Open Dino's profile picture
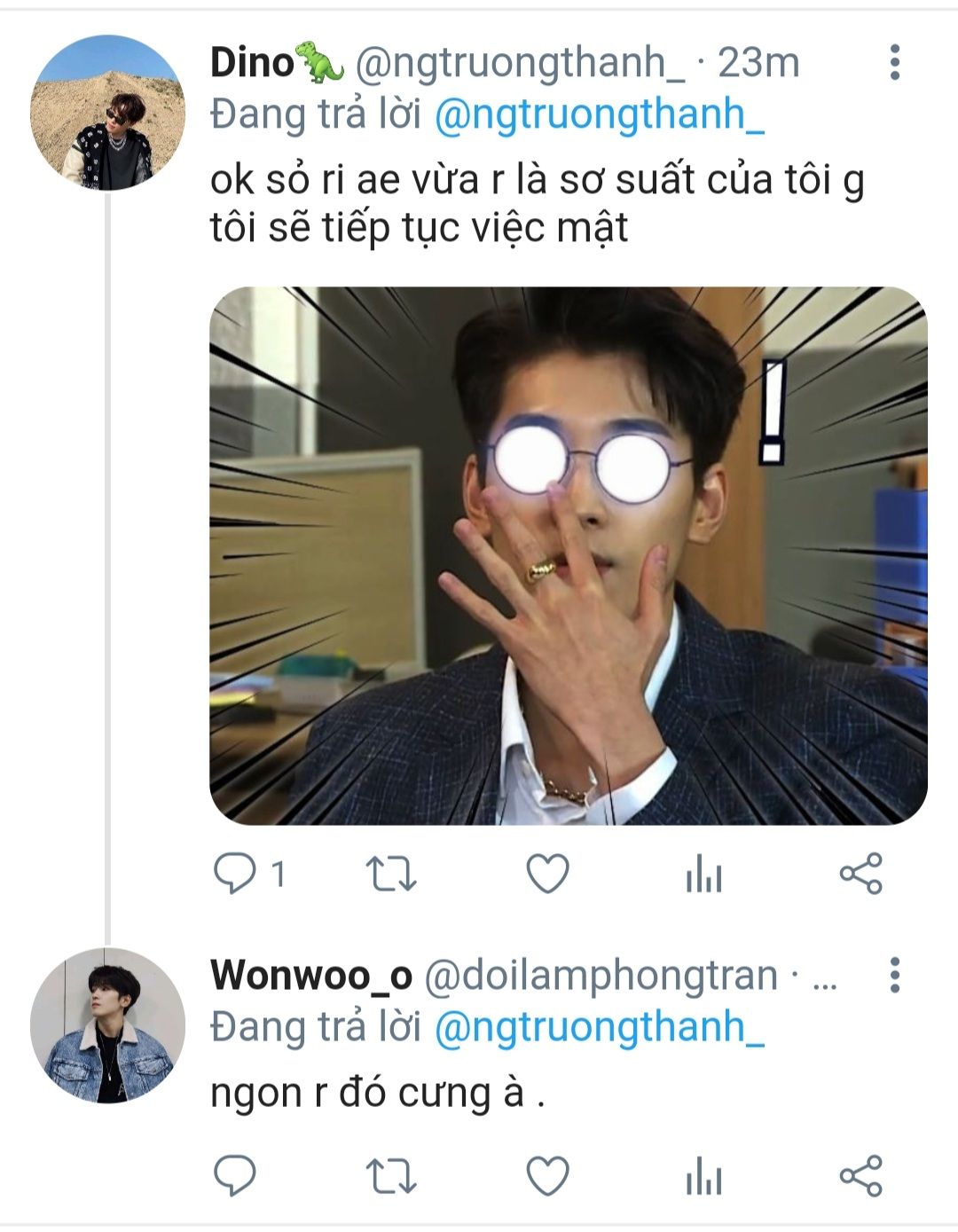 [107, 113]
